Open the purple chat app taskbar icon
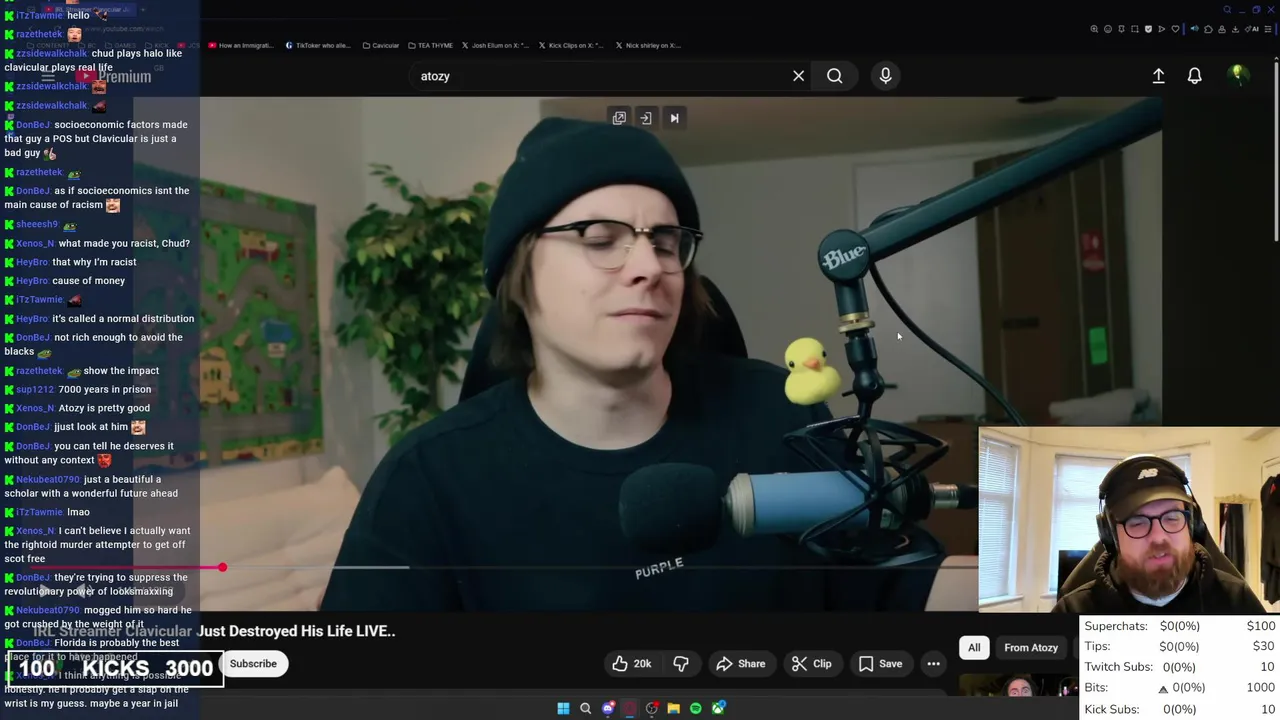 click(608, 708)
